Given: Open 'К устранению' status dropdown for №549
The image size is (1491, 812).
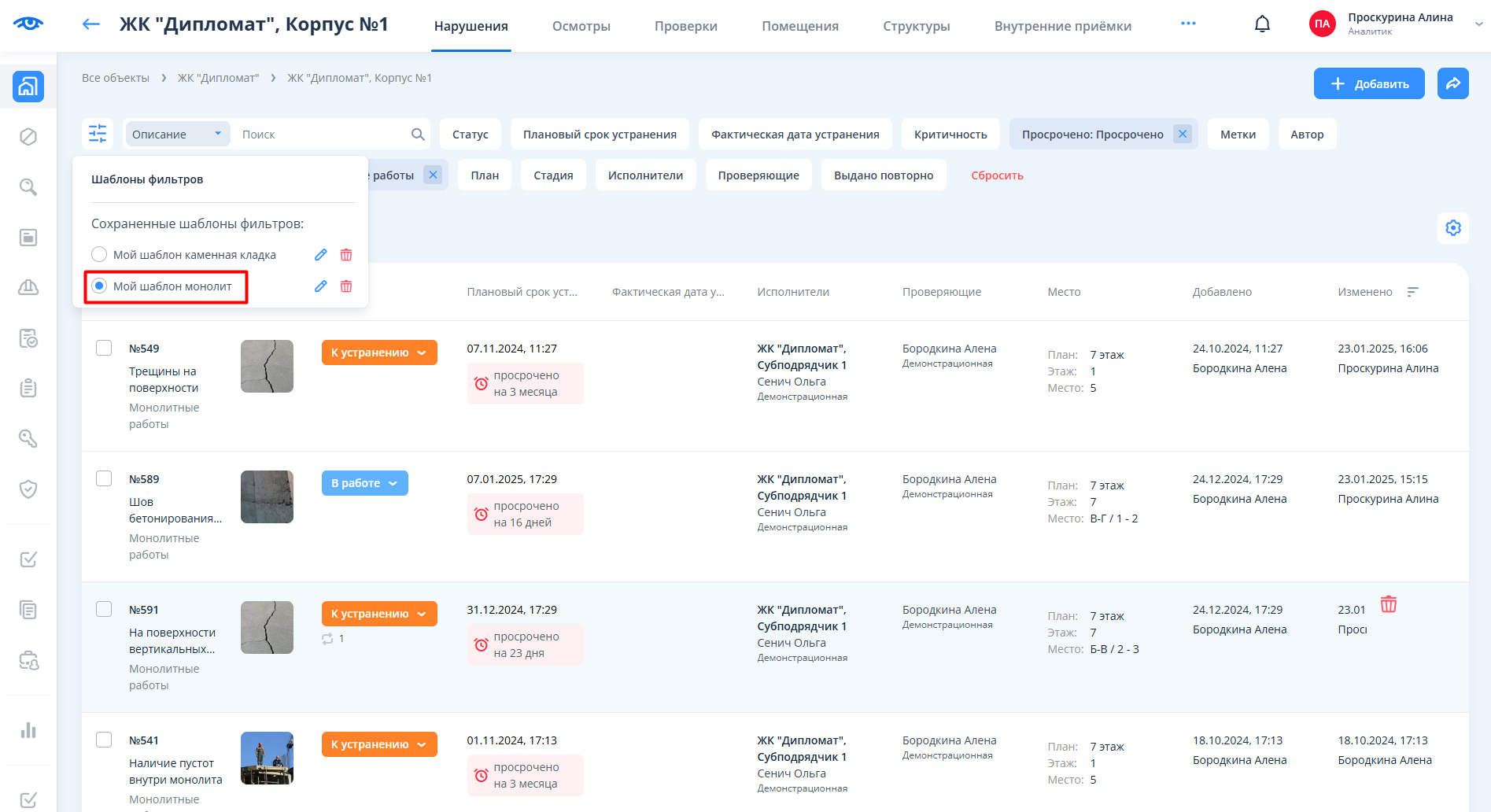Looking at the screenshot, I should pyautogui.click(x=378, y=352).
